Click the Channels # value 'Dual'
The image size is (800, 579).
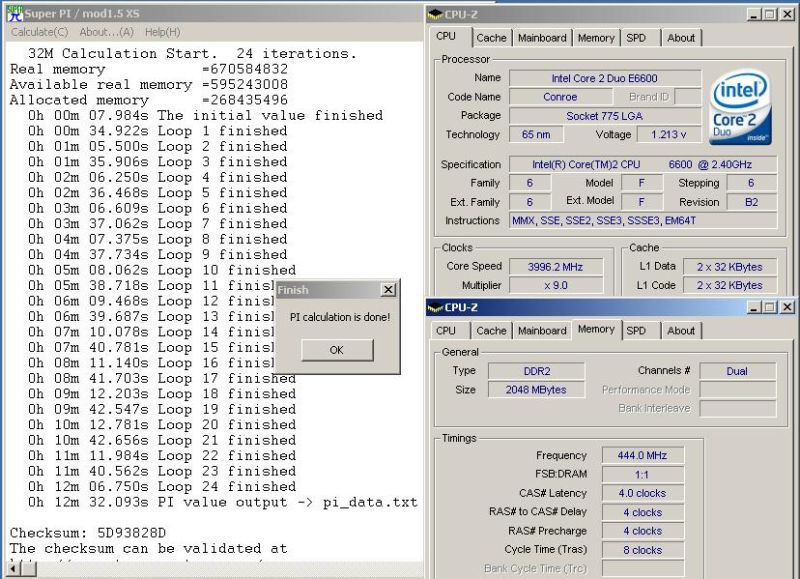pos(737,371)
